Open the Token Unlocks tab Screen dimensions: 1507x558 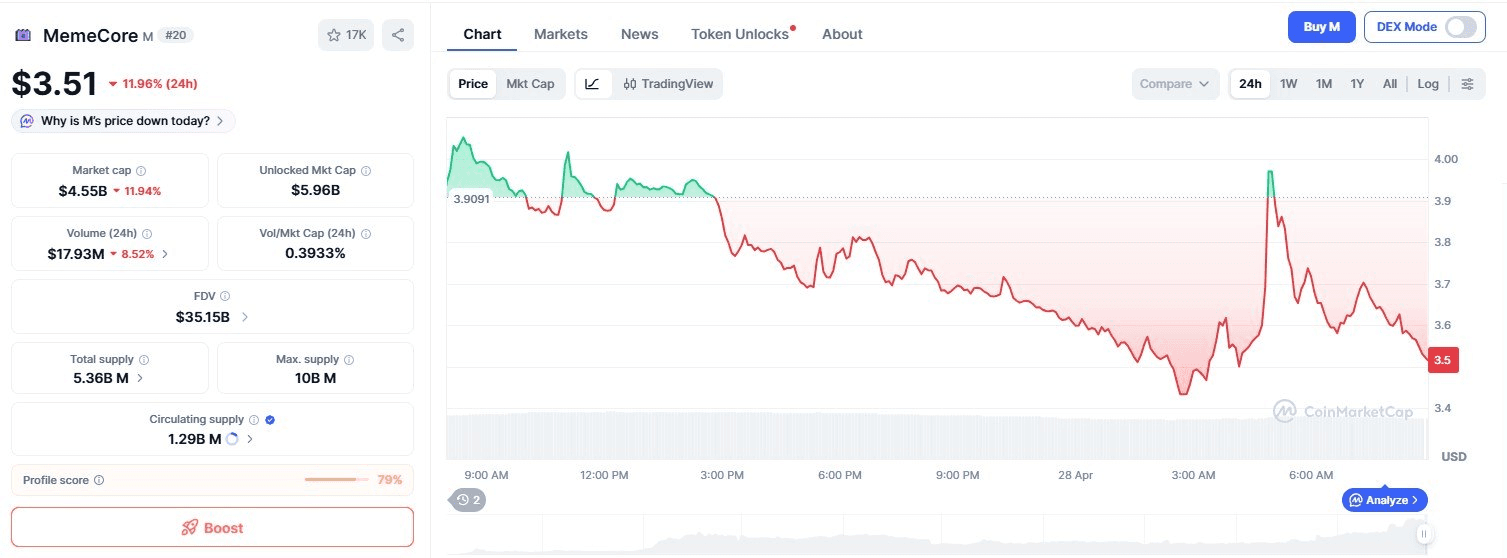click(x=740, y=34)
